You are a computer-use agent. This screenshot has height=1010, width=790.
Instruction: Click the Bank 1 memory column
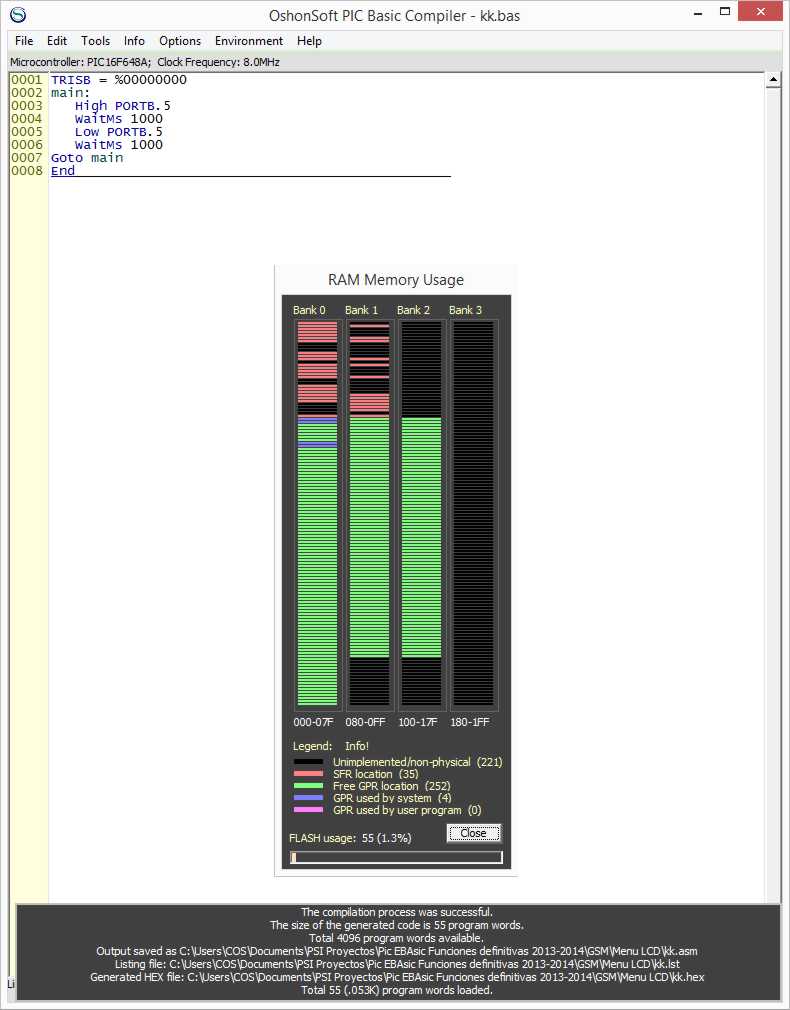369,514
